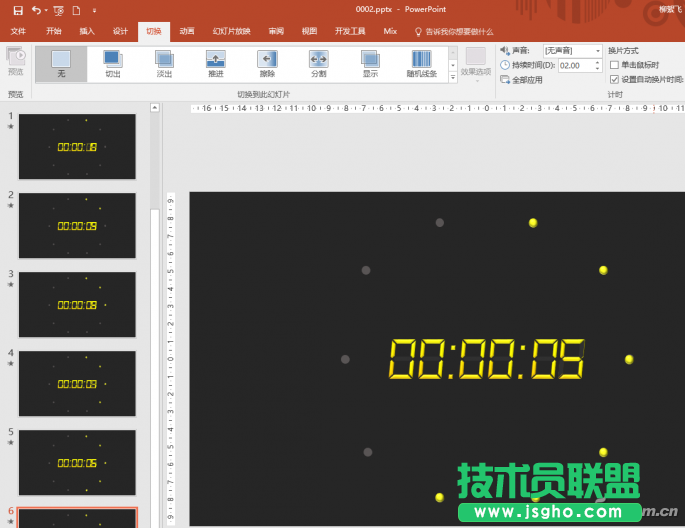Select the 随机线条 (Random Bars) transition
The width and height of the screenshot is (685, 528).
click(x=422, y=64)
